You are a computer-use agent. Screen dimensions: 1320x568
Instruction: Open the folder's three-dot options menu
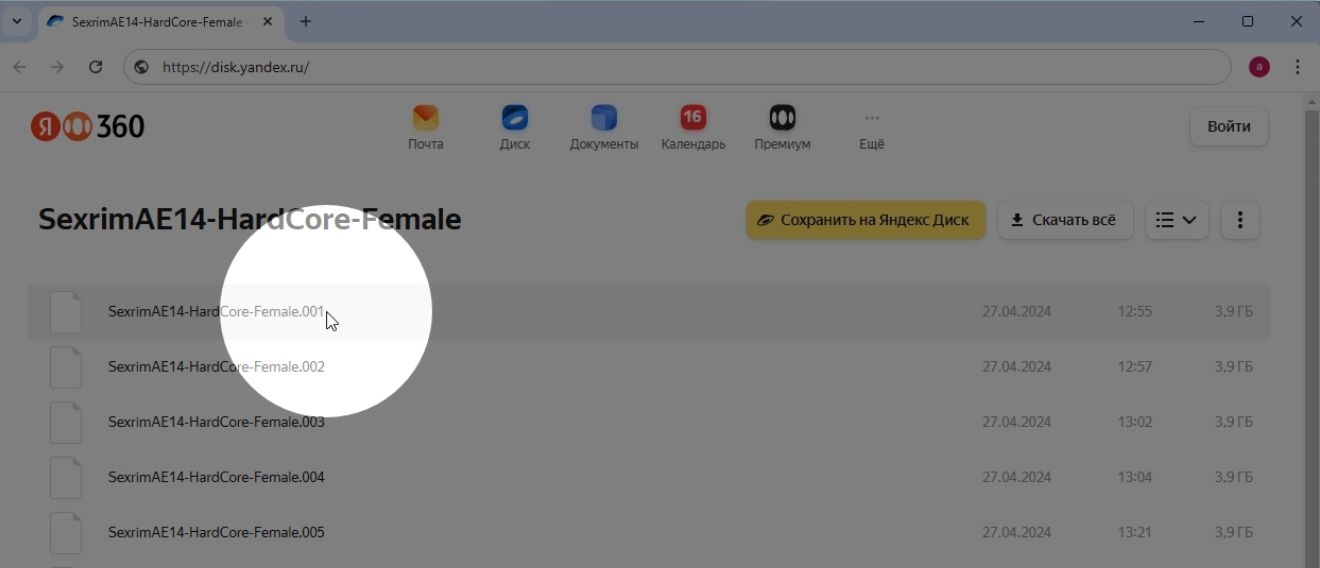click(1240, 220)
